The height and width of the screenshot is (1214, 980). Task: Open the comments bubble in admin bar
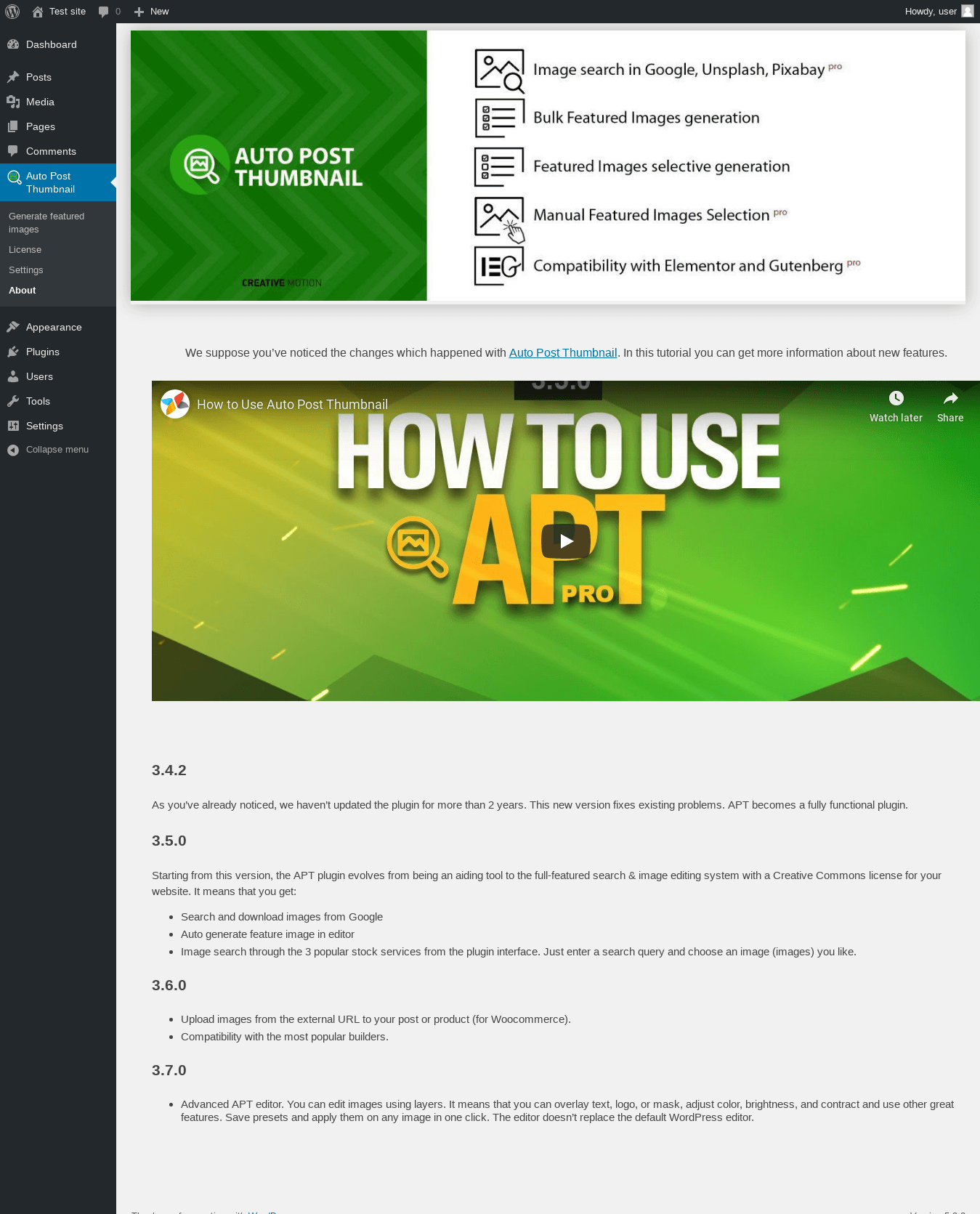[x=104, y=12]
